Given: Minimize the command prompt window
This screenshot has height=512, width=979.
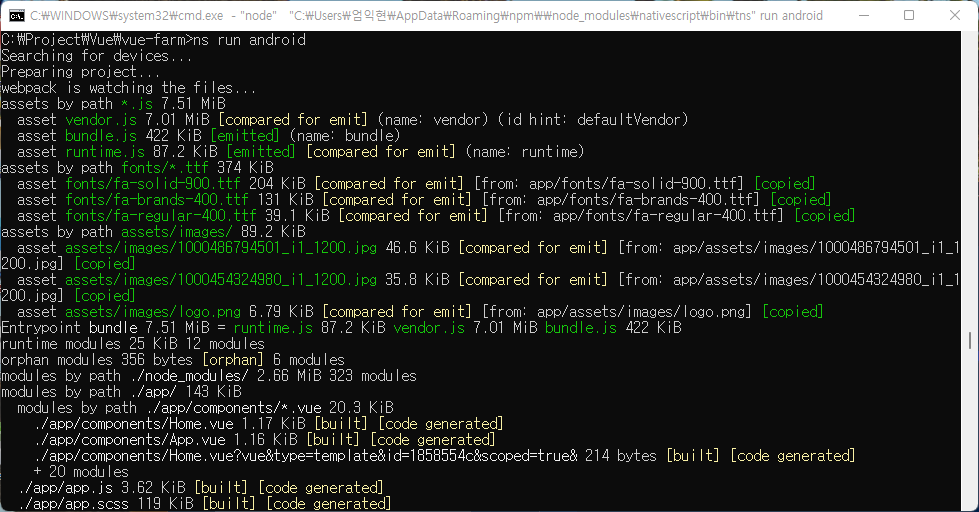Looking at the screenshot, I should click(x=862, y=15).
